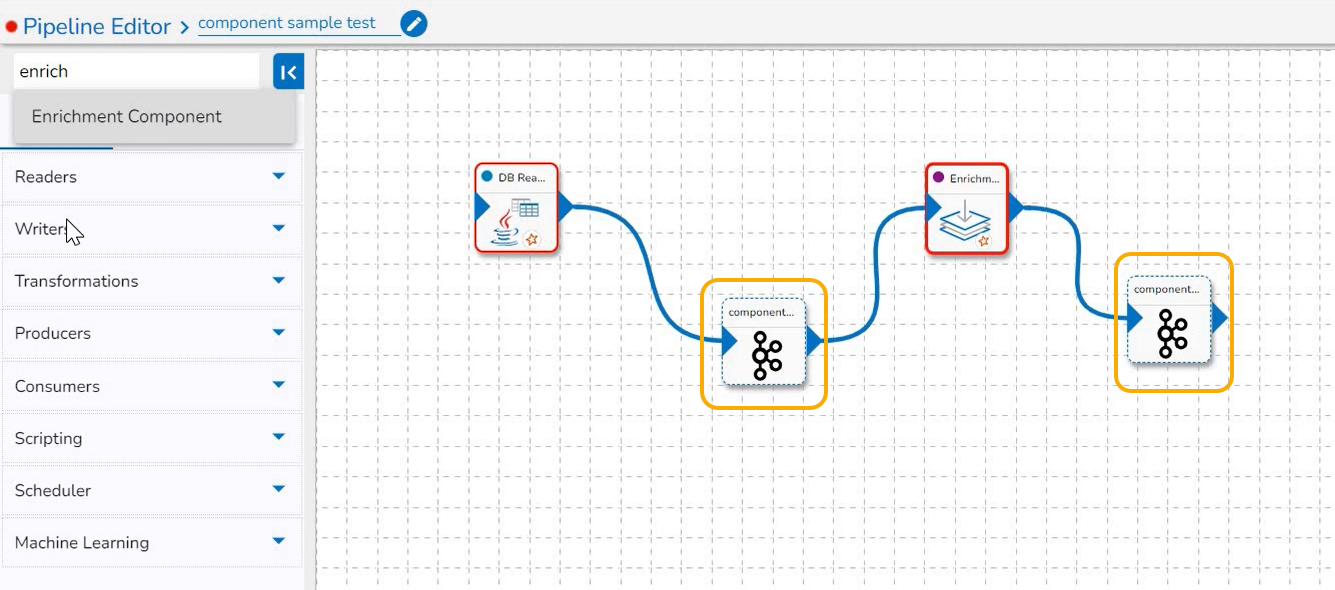Expand the Scheduler category
This screenshot has width=1335, height=590.
click(151, 490)
